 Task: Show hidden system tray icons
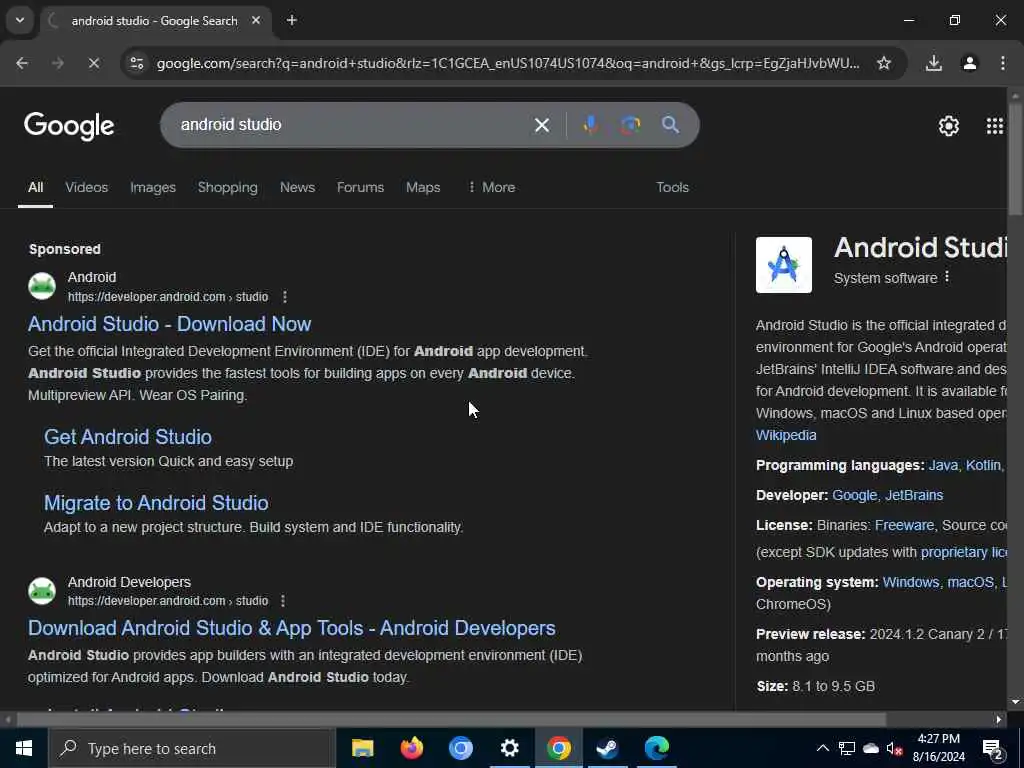(x=823, y=748)
